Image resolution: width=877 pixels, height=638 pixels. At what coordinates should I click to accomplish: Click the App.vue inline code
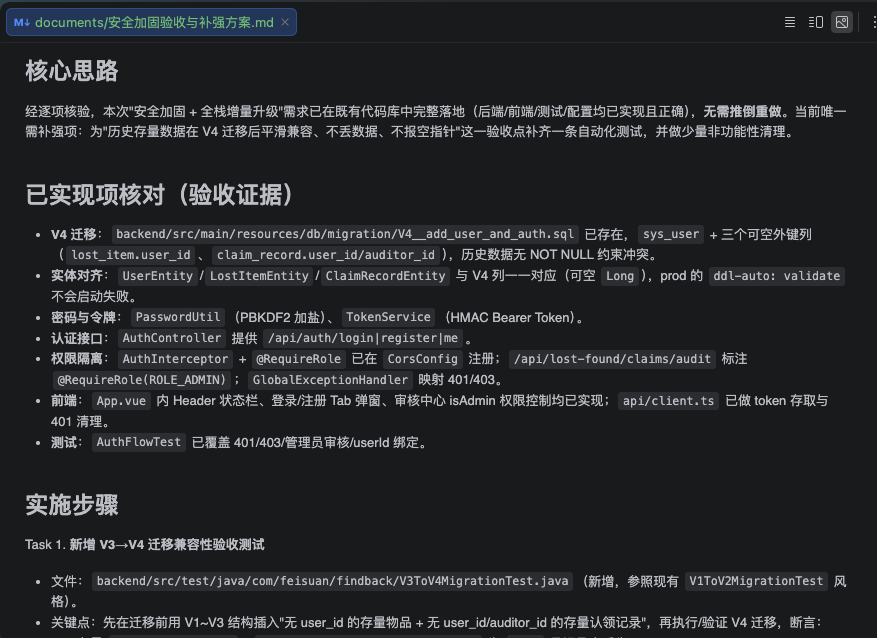click(121, 400)
